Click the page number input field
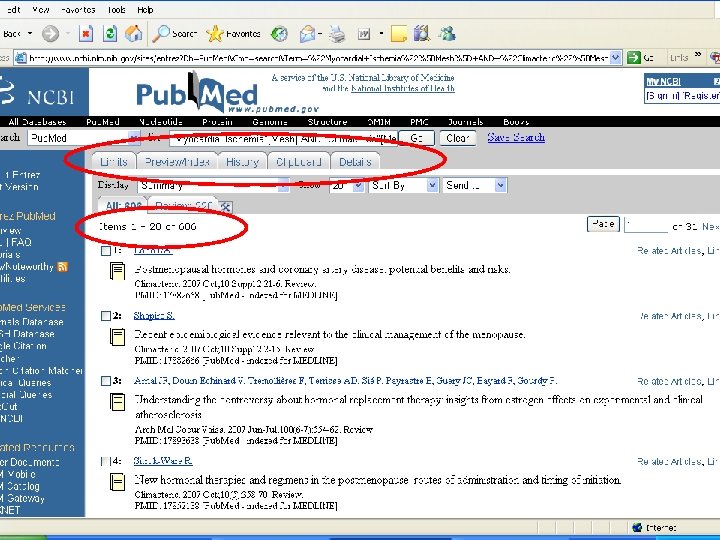The height and width of the screenshot is (540, 720). 646,225
